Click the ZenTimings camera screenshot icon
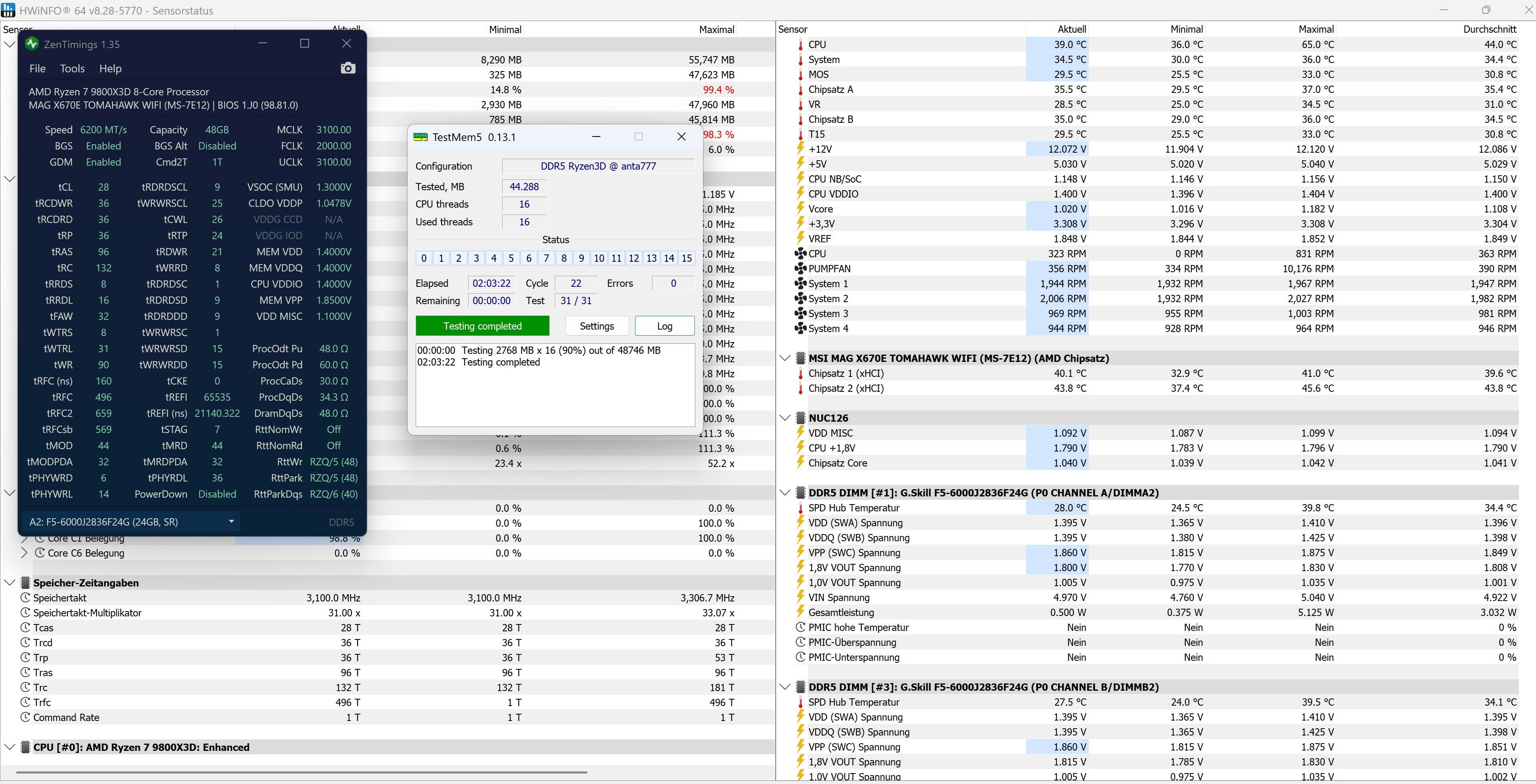 pyautogui.click(x=347, y=69)
